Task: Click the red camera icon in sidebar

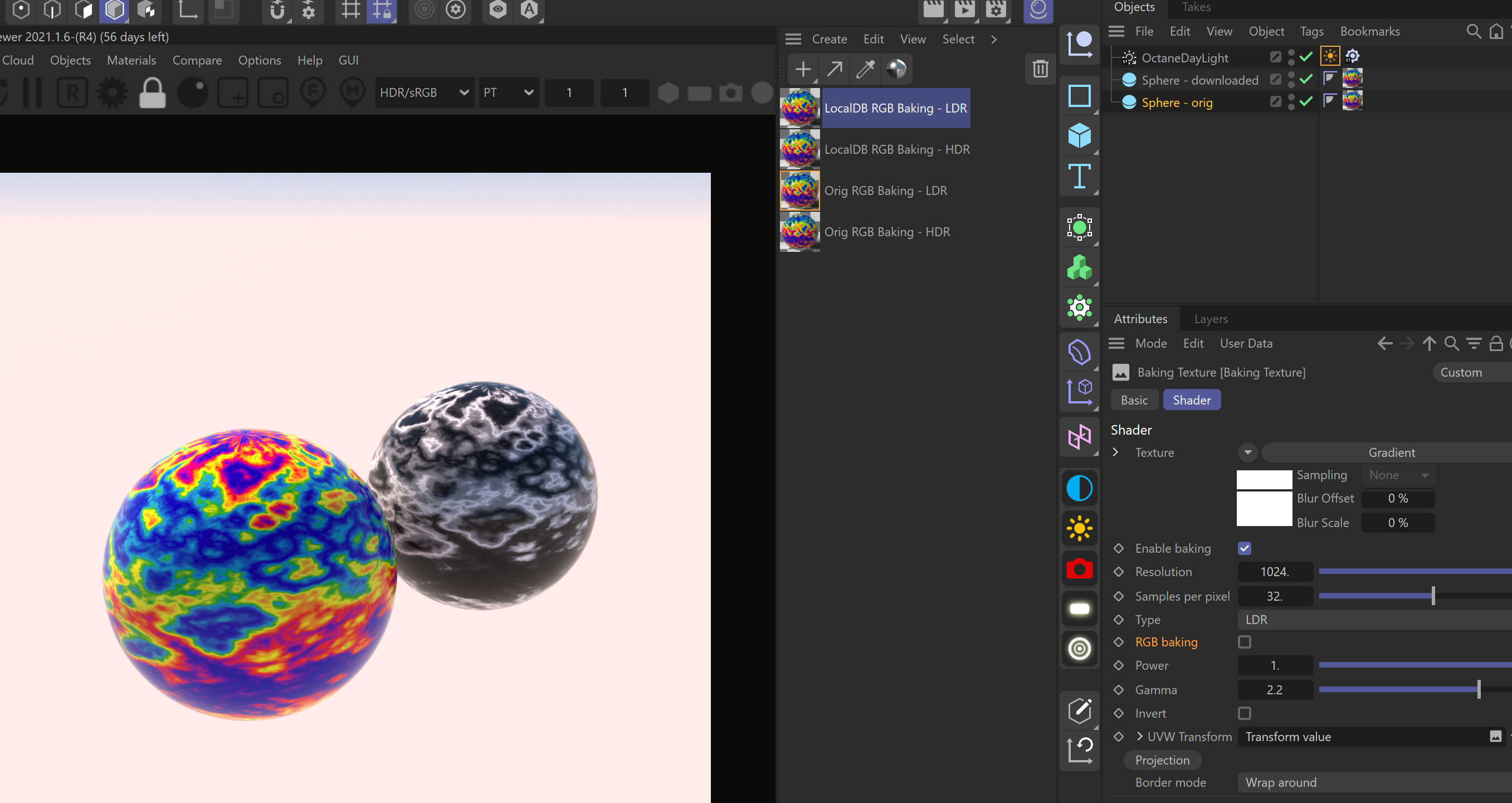Action: pyautogui.click(x=1079, y=569)
